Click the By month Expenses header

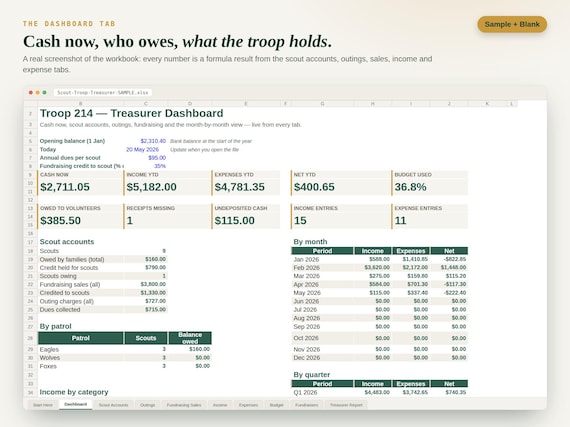coord(411,251)
